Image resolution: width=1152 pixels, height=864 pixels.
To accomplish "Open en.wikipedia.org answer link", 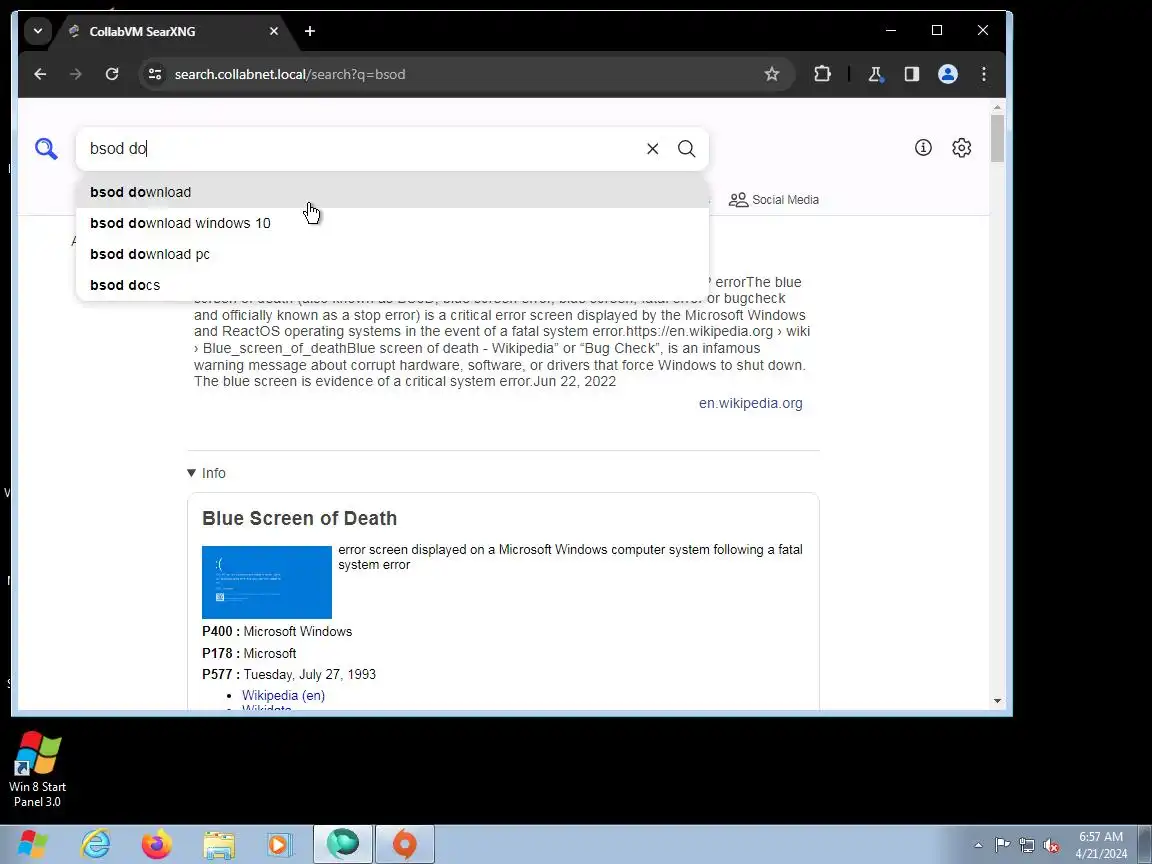I will point(750,403).
